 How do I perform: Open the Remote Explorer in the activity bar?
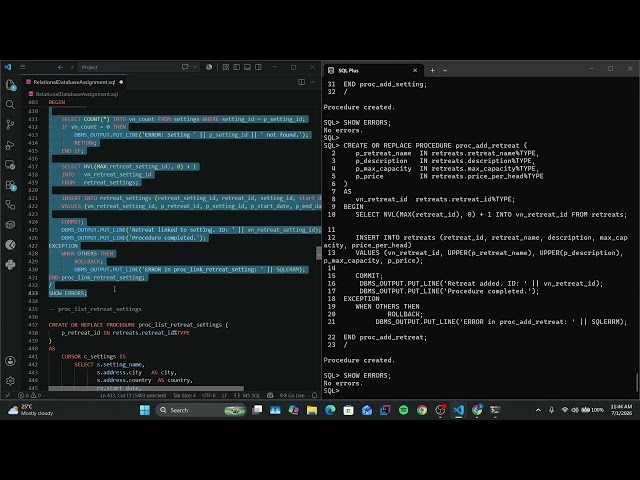coord(10,165)
